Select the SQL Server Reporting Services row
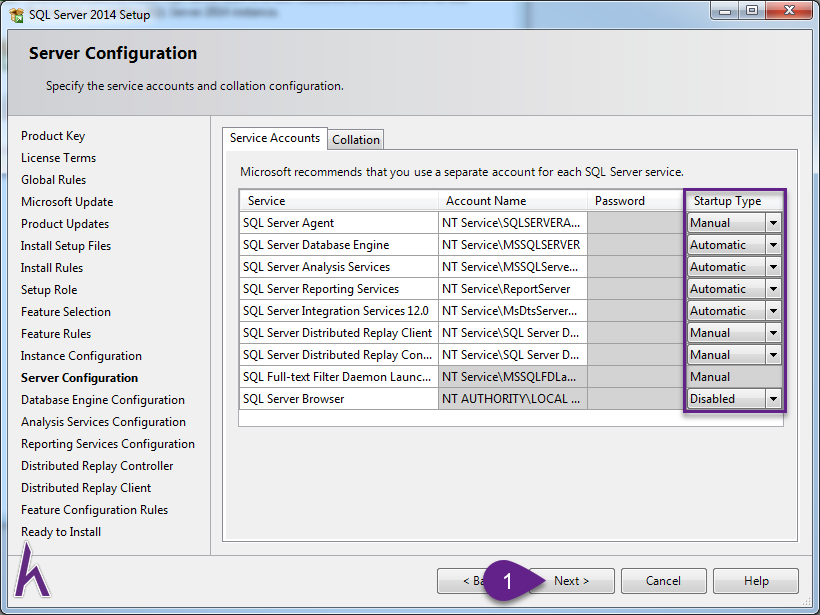Image resolution: width=820 pixels, height=615 pixels. click(x=339, y=289)
